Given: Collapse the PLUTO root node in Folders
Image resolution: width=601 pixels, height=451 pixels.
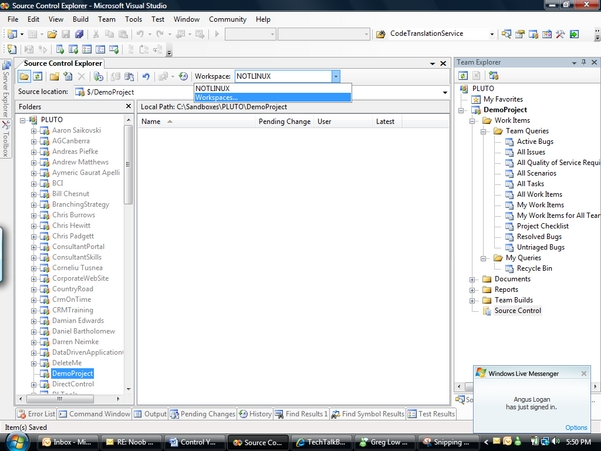Looking at the screenshot, I should click(x=23, y=120).
